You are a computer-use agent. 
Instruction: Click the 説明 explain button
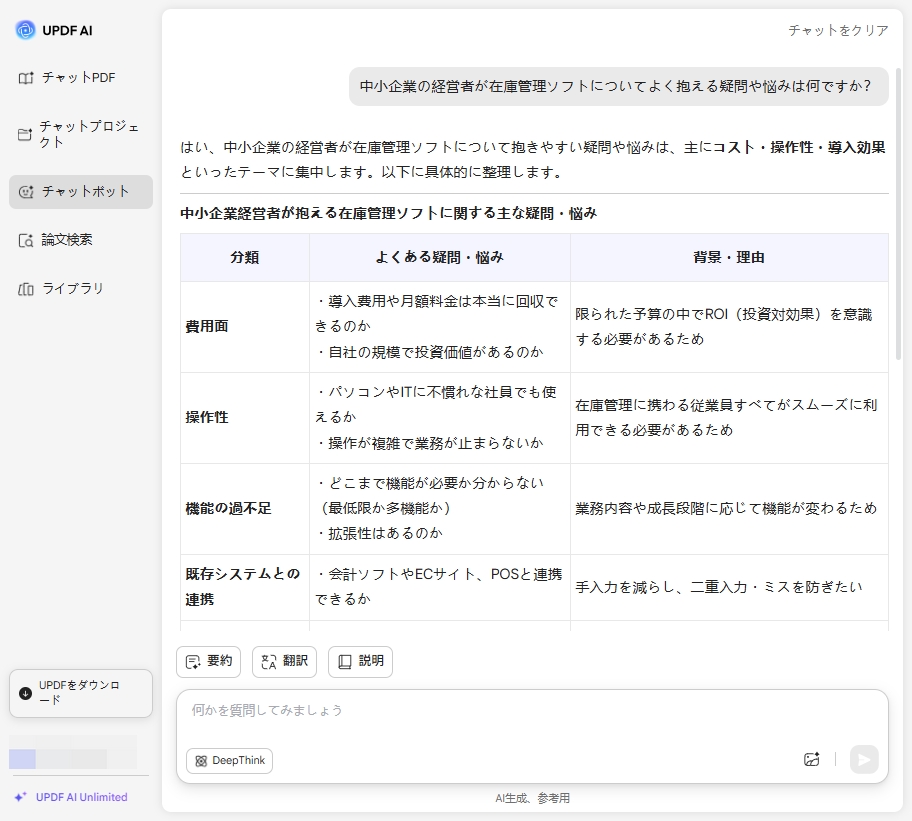click(x=361, y=662)
